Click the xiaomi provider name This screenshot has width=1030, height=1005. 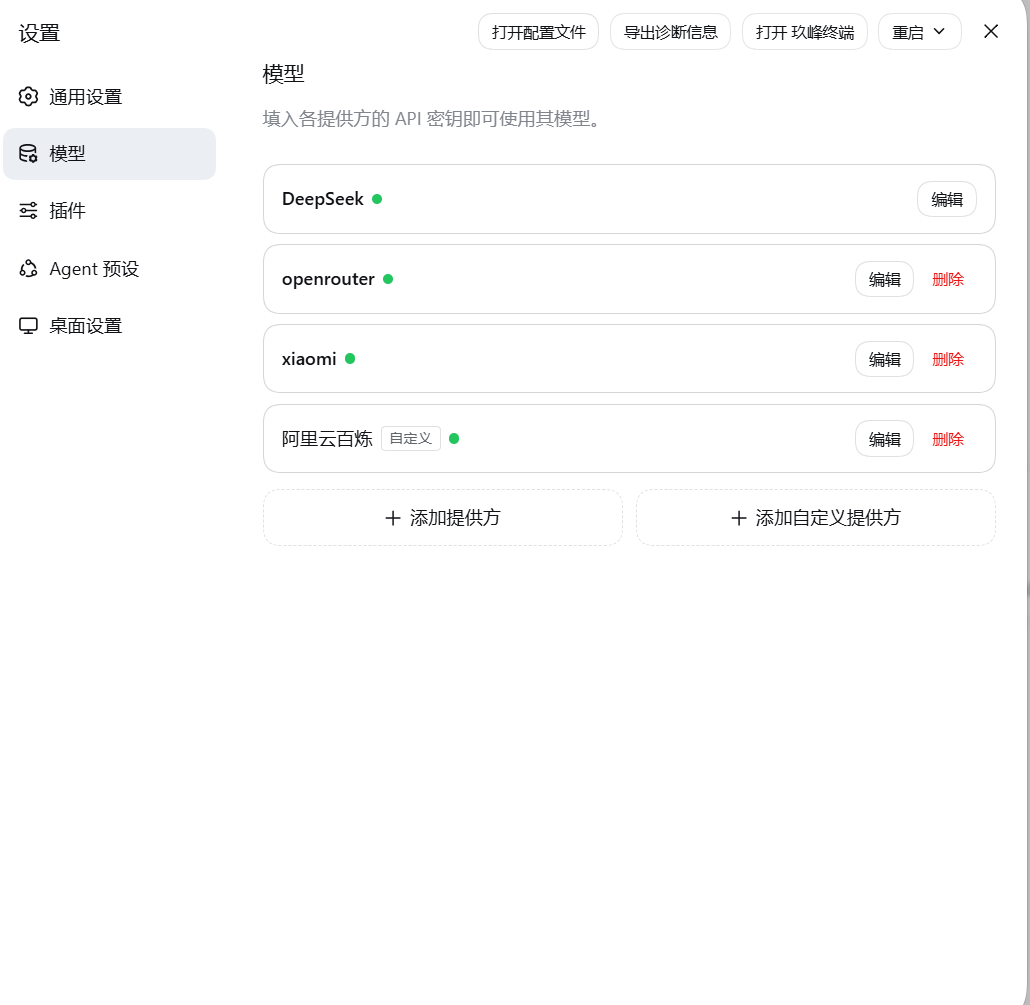(309, 359)
